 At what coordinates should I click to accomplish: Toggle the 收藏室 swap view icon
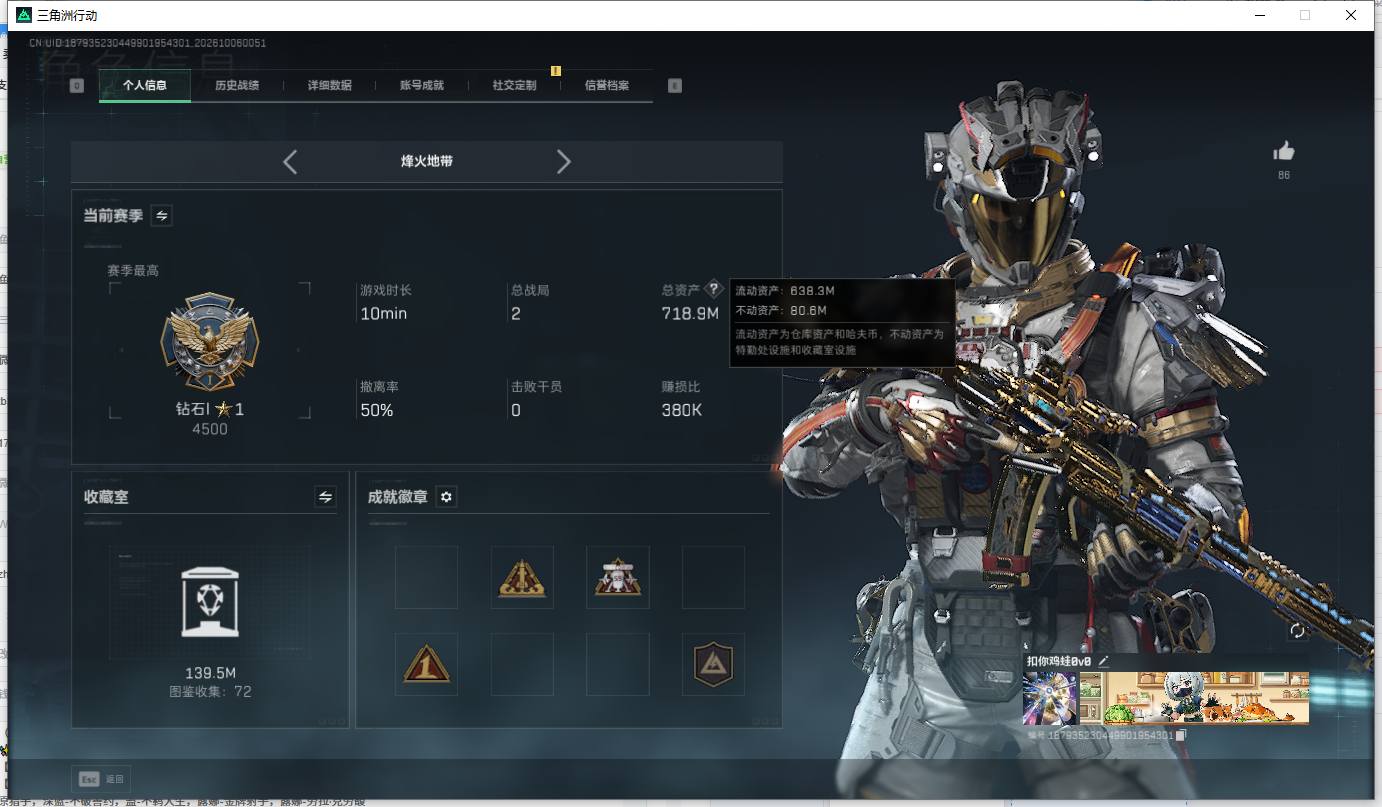click(x=325, y=496)
